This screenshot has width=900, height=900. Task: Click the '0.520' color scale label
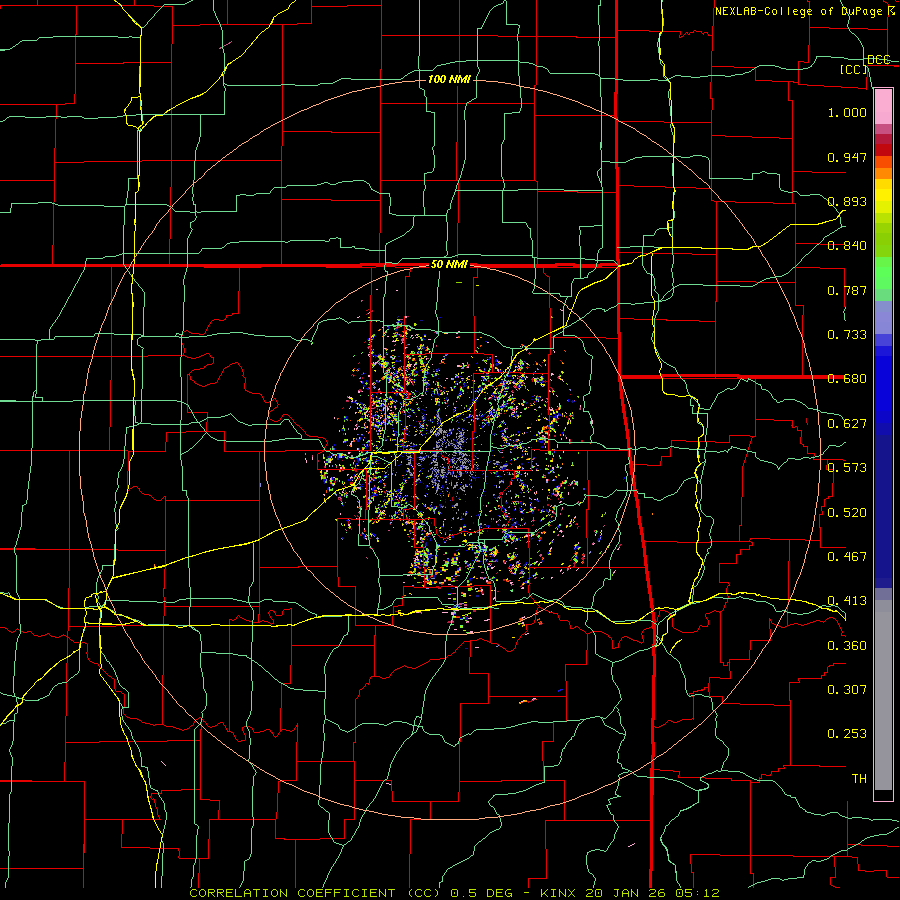tap(847, 513)
